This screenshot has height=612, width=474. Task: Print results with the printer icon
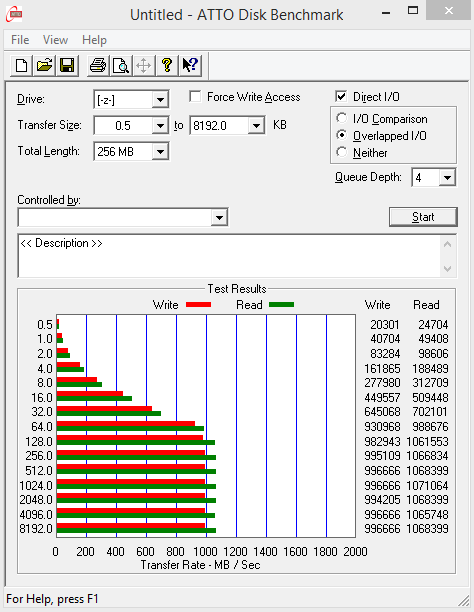coord(98,65)
